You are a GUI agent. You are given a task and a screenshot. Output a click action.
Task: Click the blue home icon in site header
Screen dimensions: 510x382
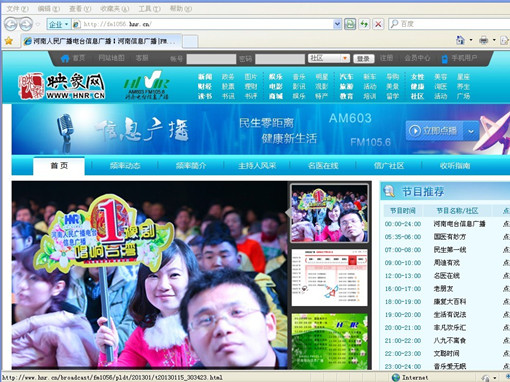tap(65, 59)
